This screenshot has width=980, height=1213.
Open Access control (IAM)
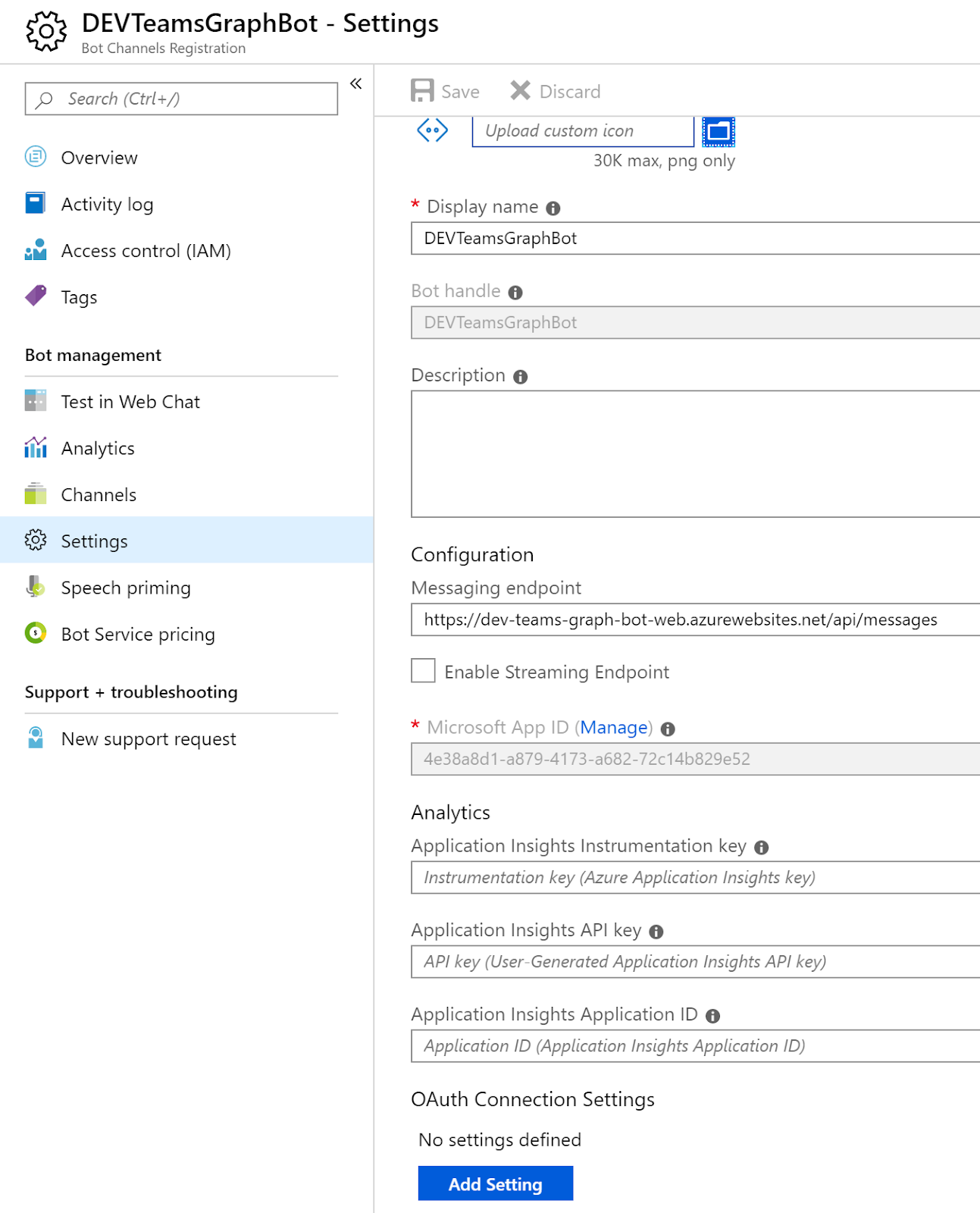pyautogui.click(x=146, y=251)
